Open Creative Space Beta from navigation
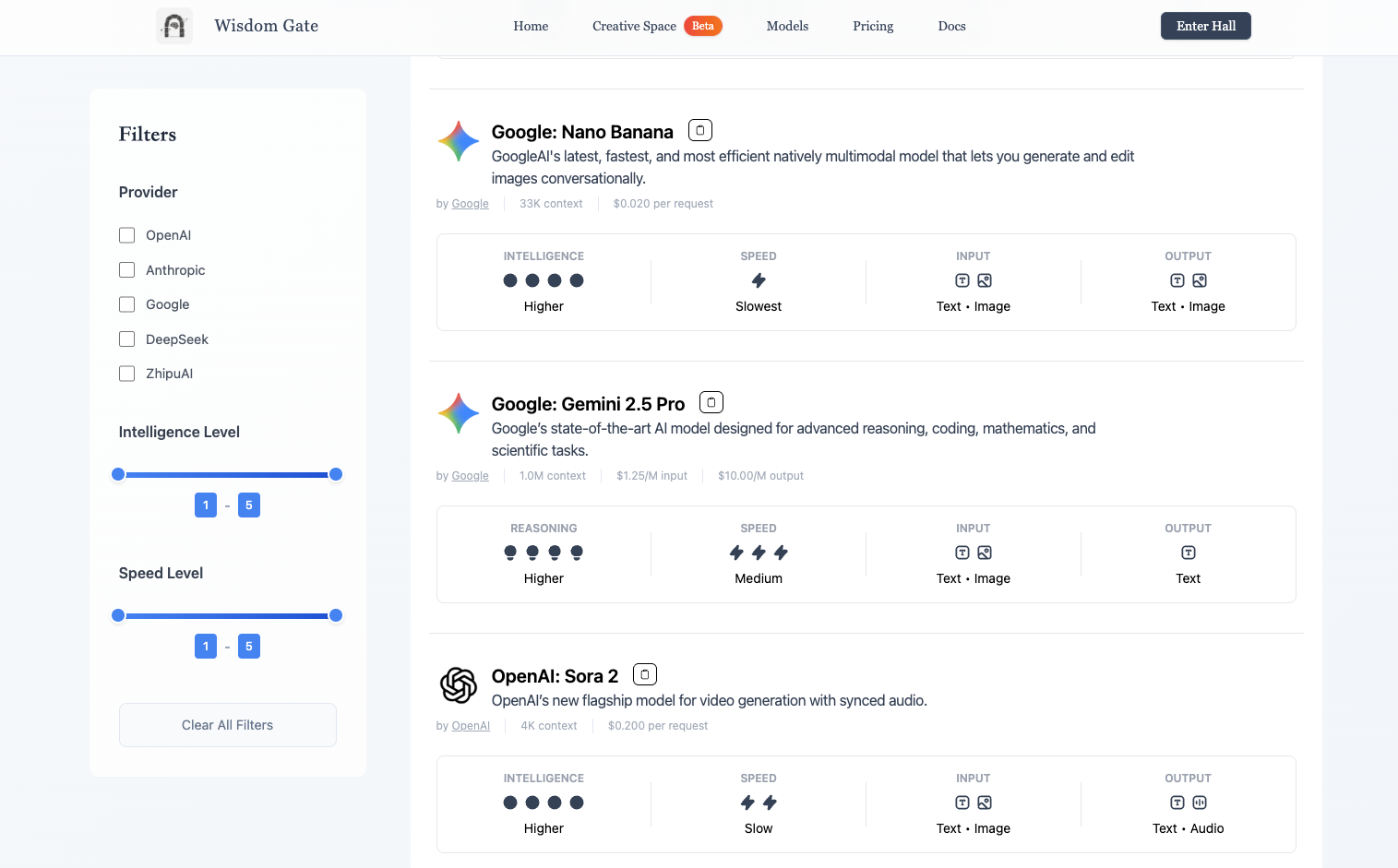The image size is (1398, 868). (x=656, y=26)
